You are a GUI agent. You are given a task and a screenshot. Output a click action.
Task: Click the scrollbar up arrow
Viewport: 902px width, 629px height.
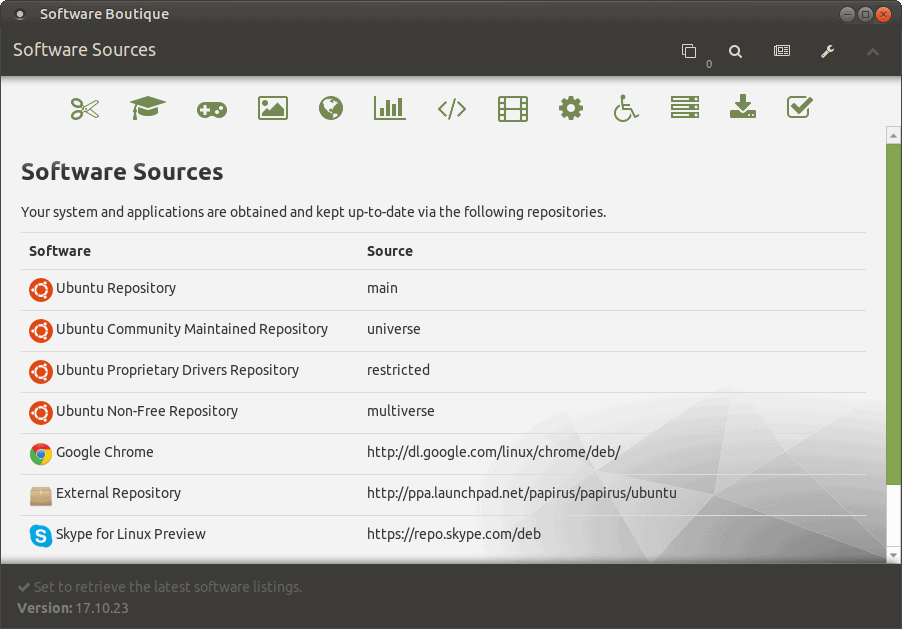point(893,136)
